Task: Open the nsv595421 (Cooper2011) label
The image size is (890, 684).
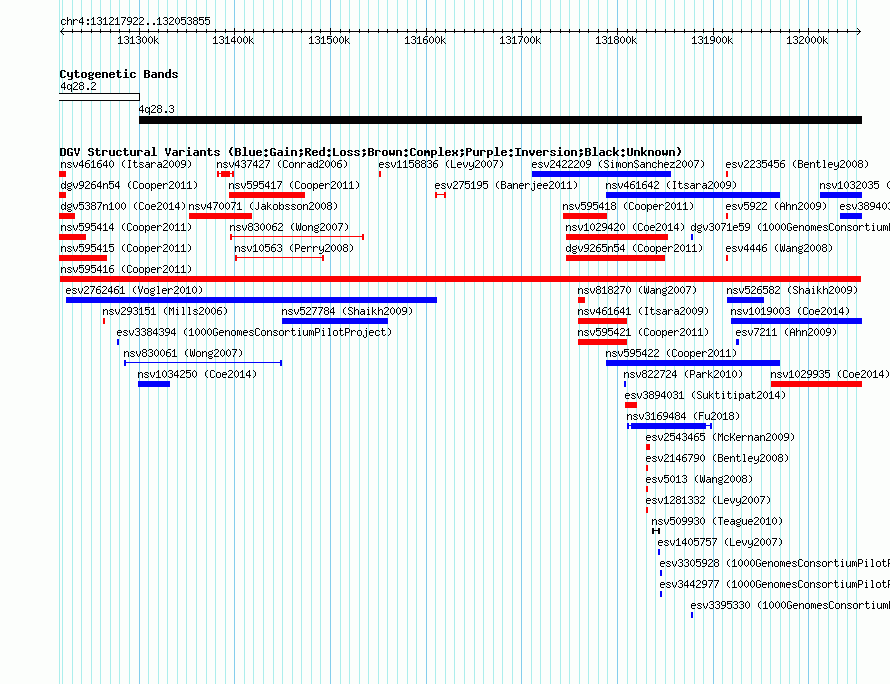Action: point(643,332)
